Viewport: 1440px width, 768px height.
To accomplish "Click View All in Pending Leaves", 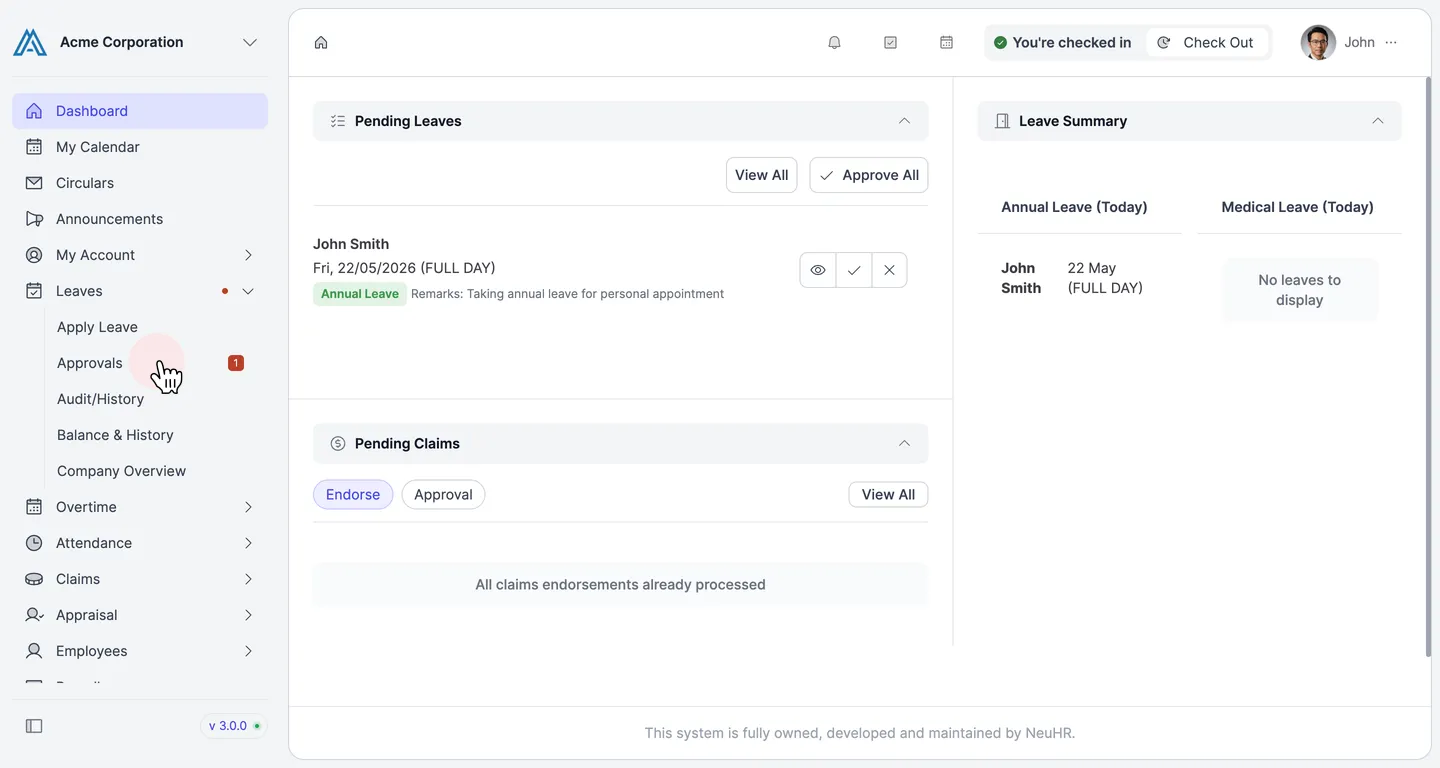I will click(761, 175).
